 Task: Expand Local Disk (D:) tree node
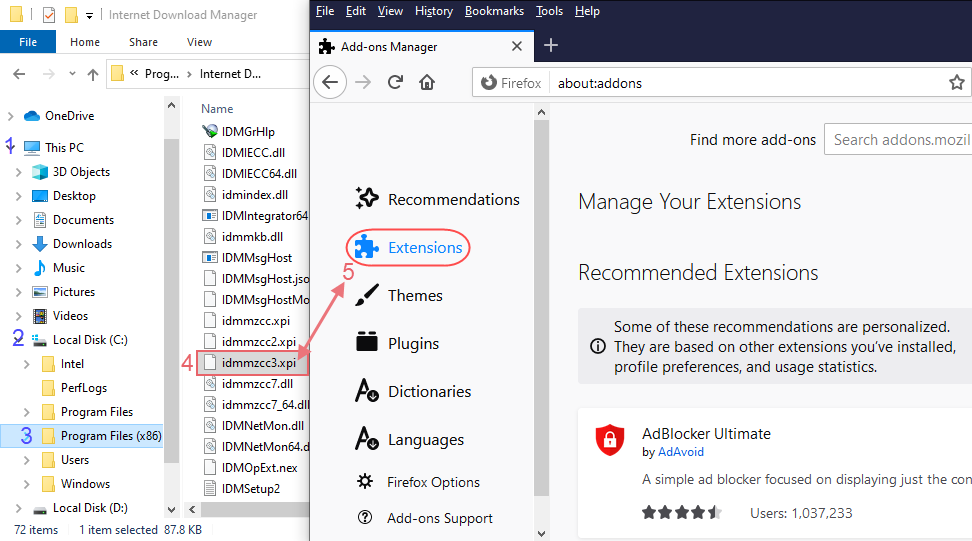coord(19,508)
